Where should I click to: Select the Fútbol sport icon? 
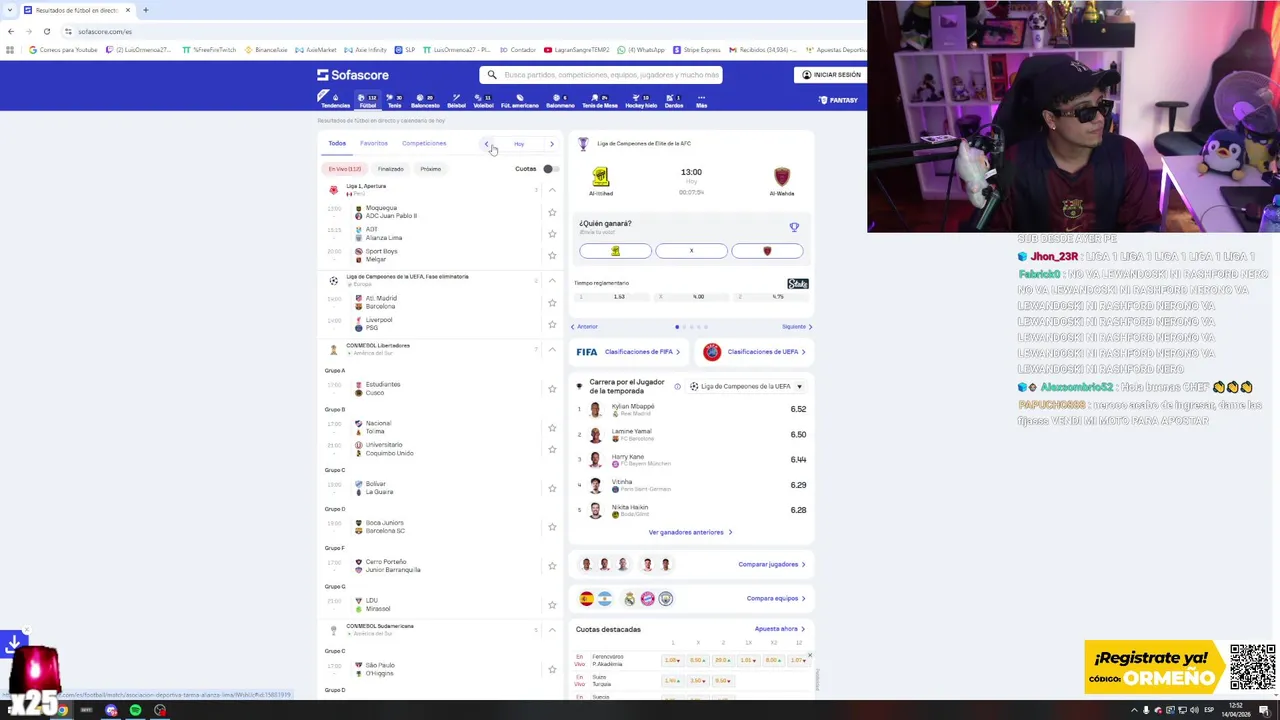pos(367,100)
